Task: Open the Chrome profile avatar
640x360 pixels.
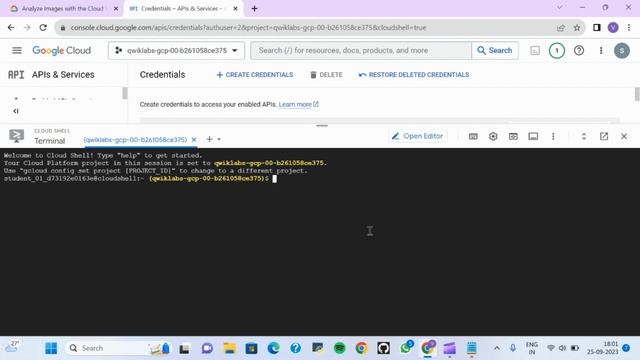Action: tap(613, 27)
